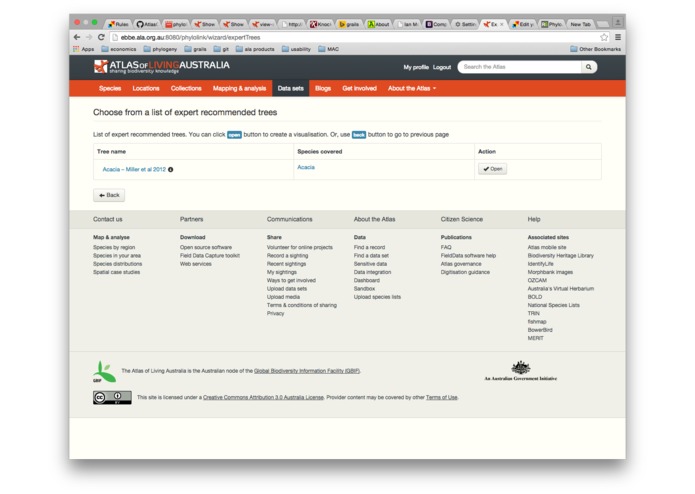
Task: Click the Back button below the table
Action: click(x=109, y=195)
